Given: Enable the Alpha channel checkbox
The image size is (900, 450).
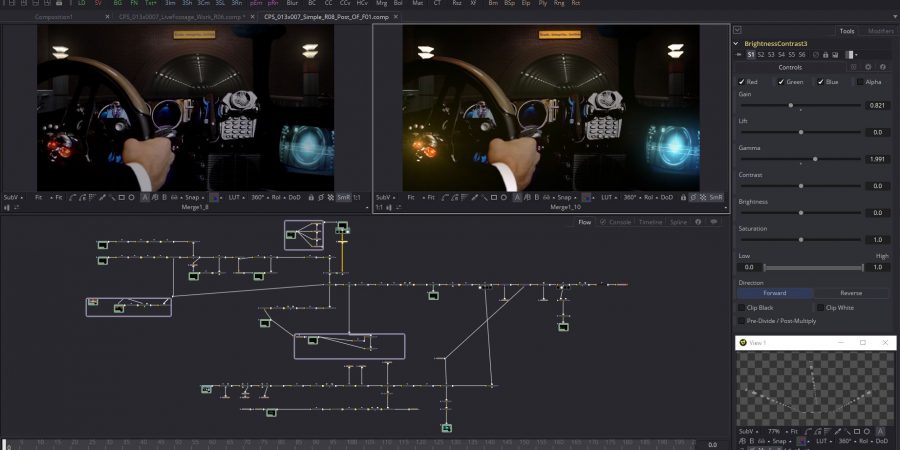Looking at the screenshot, I should tap(859, 81).
